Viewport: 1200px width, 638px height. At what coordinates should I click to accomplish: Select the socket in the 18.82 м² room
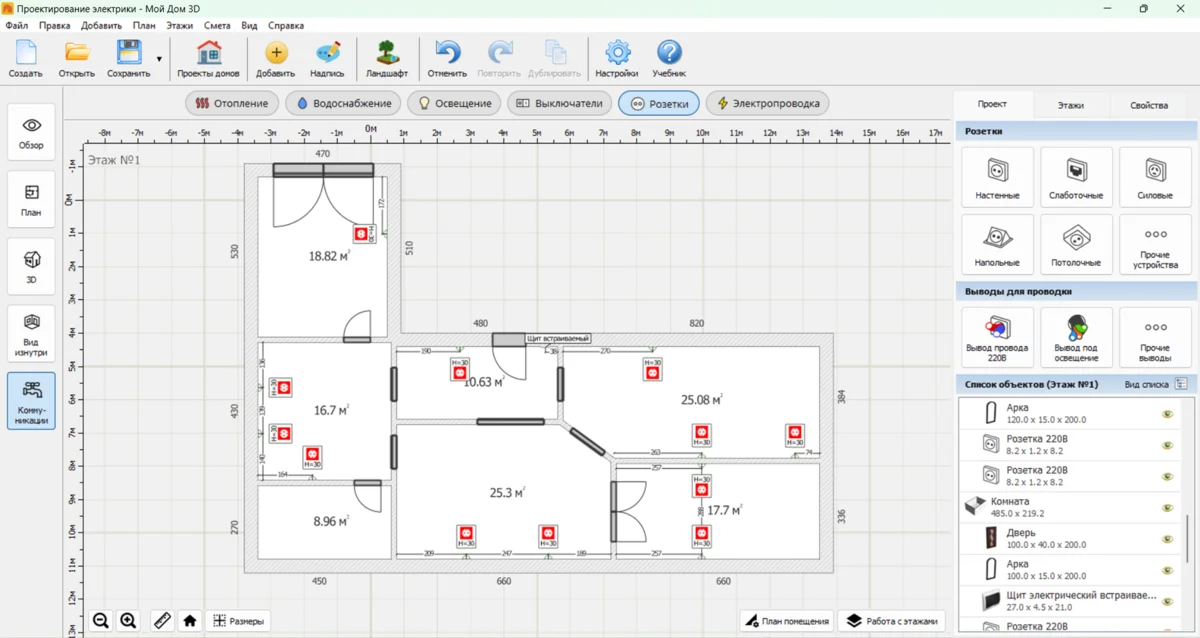tap(361, 234)
